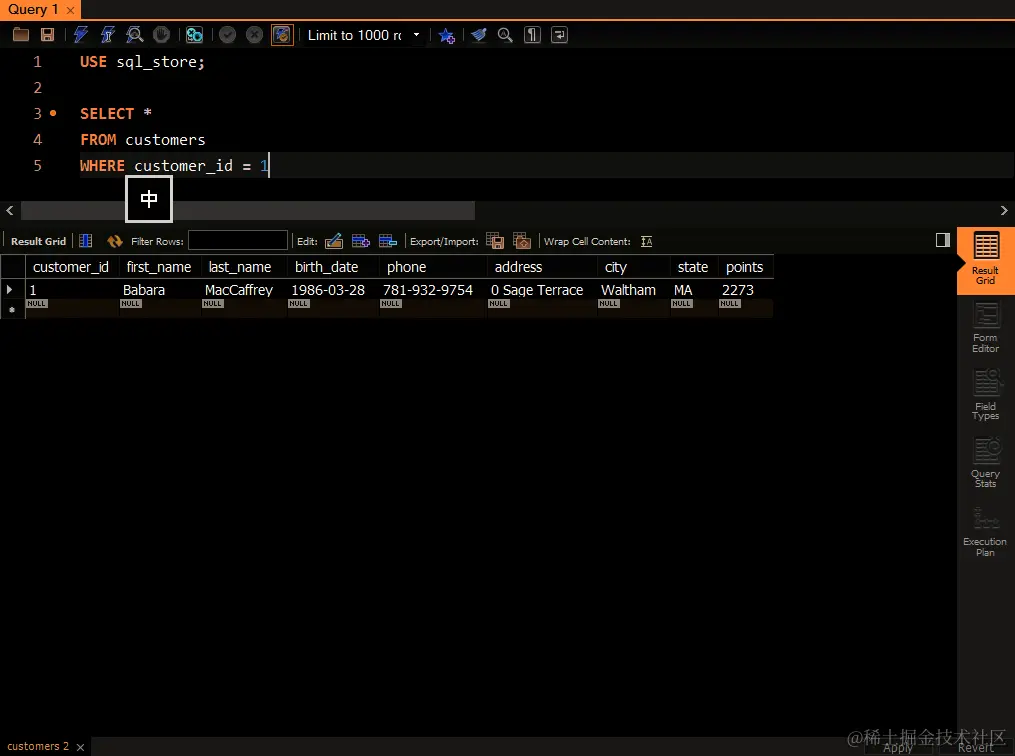Save the script with the floppy icon
Image resolution: width=1015 pixels, height=756 pixels.
47,35
